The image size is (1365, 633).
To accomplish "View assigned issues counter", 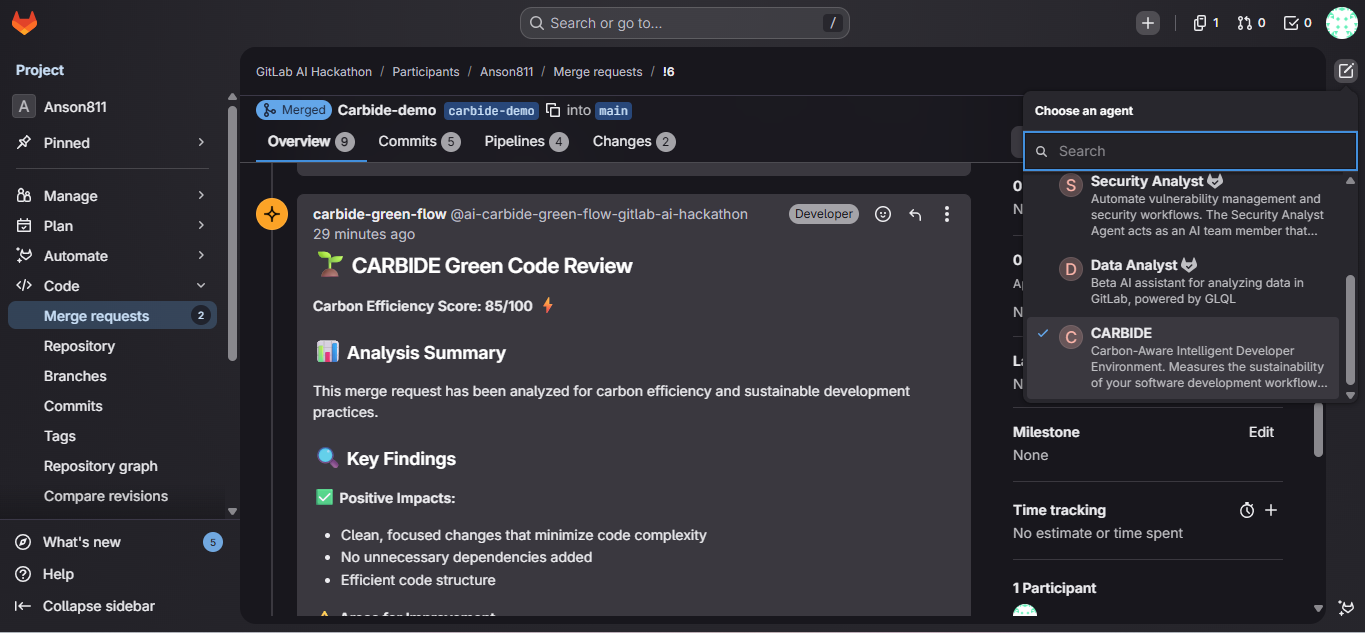I will (x=1206, y=23).
